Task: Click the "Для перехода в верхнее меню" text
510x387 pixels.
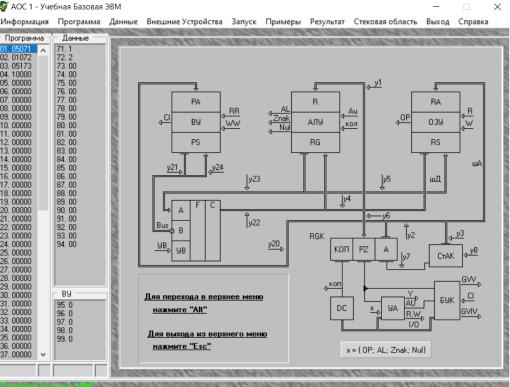Action: [x=204, y=296]
